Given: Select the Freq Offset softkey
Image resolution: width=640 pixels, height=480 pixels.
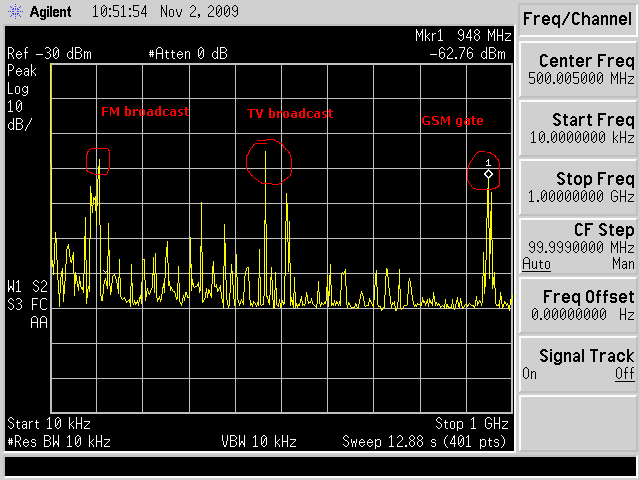Looking at the screenshot, I should (578, 305).
